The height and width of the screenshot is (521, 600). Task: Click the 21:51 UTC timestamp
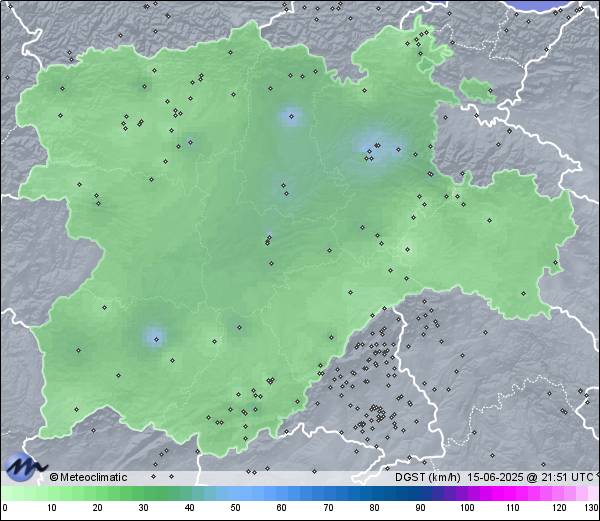(x=566, y=477)
